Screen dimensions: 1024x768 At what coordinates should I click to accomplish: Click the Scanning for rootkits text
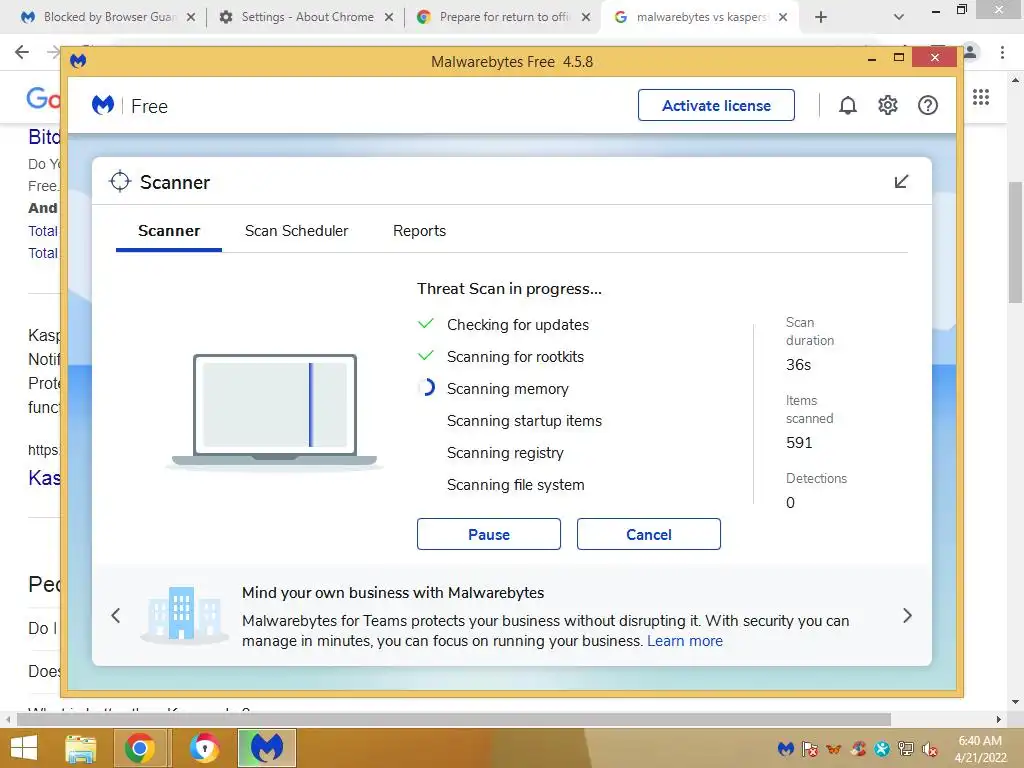pos(515,357)
